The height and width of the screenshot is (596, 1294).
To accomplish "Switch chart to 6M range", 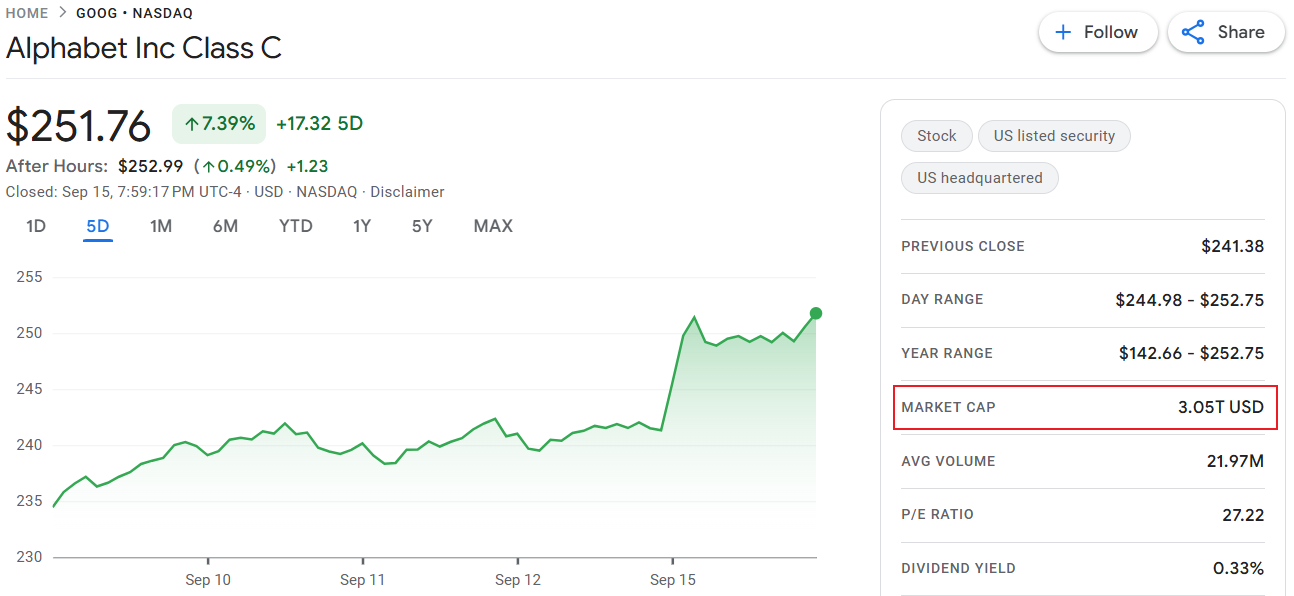I will coord(225,226).
